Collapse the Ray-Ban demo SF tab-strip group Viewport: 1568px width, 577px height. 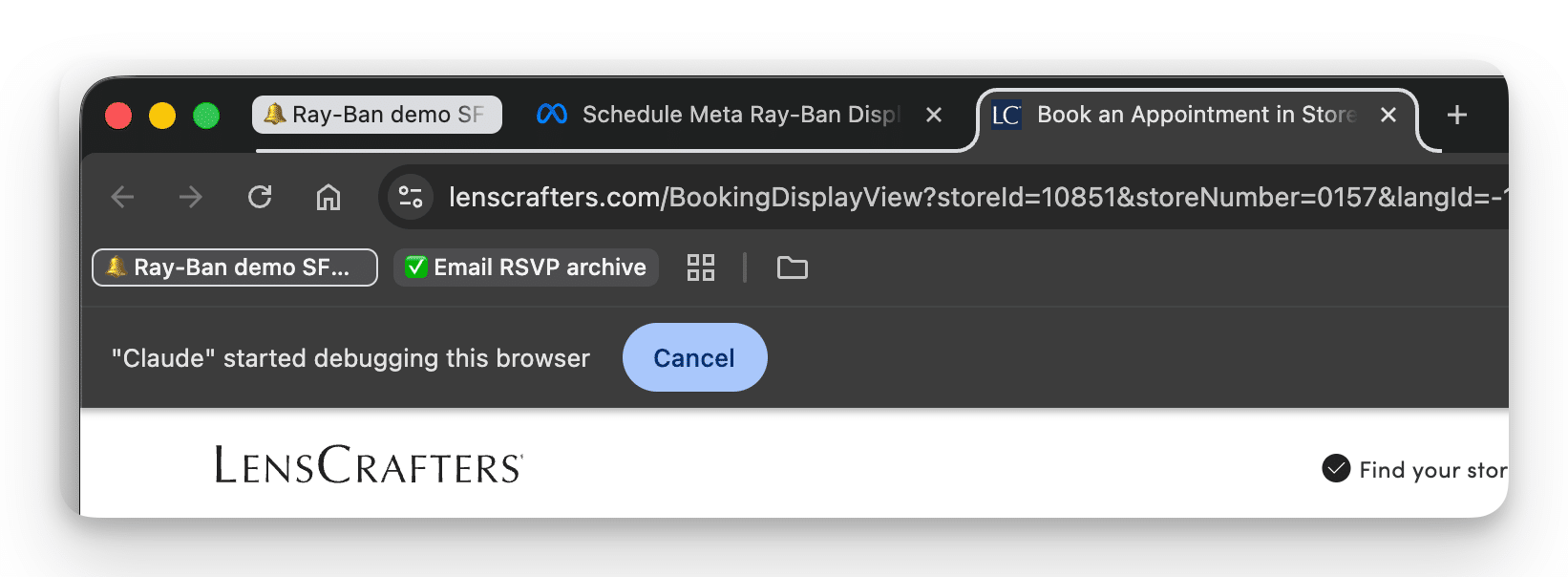[x=376, y=115]
